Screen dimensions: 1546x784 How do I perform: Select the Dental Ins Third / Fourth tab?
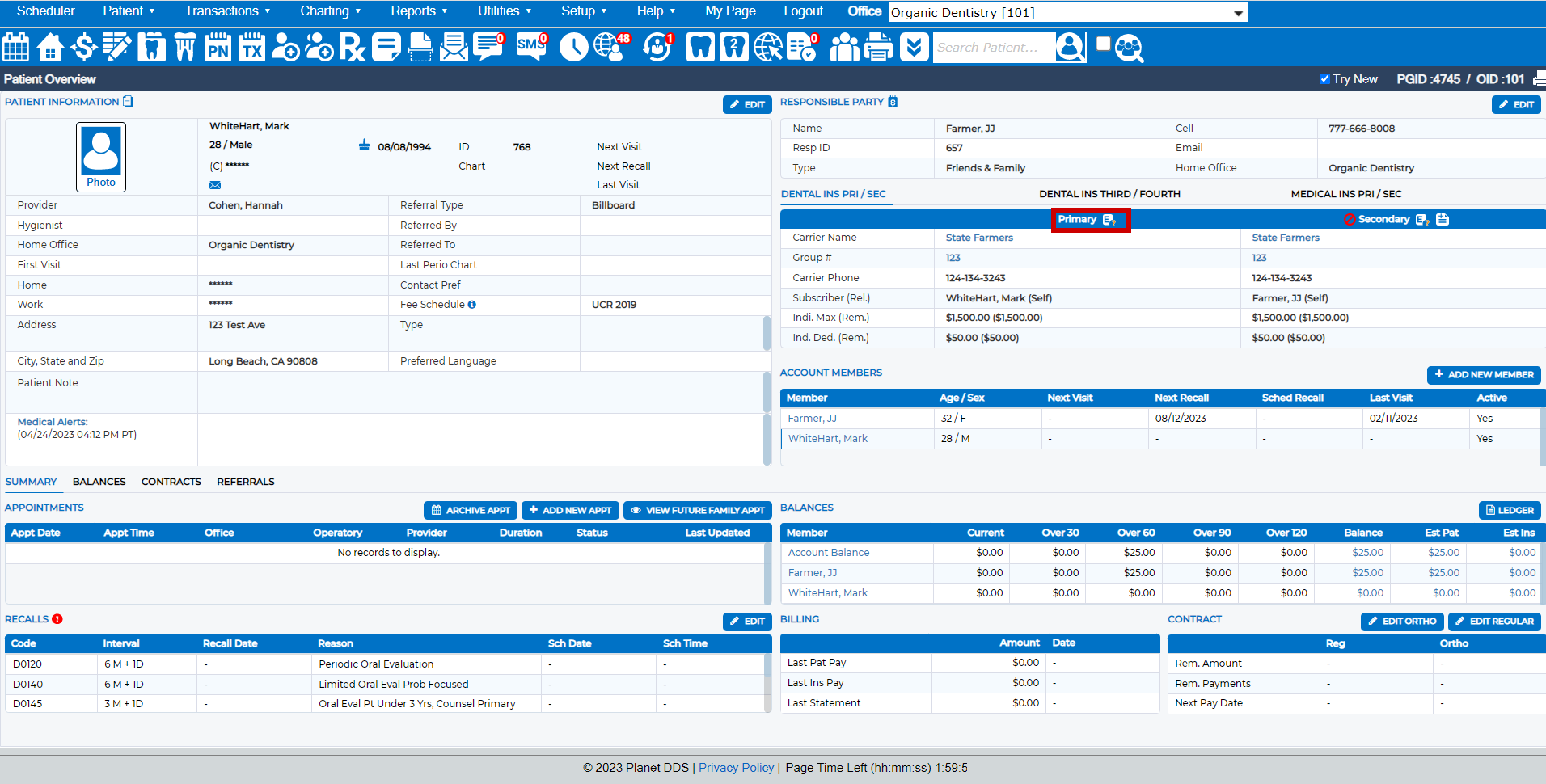(1109, 194)
